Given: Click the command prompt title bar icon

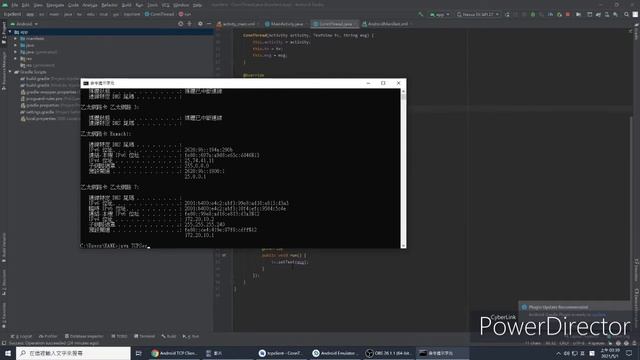Looking at the screenshot, I should (x=86, y=83).
